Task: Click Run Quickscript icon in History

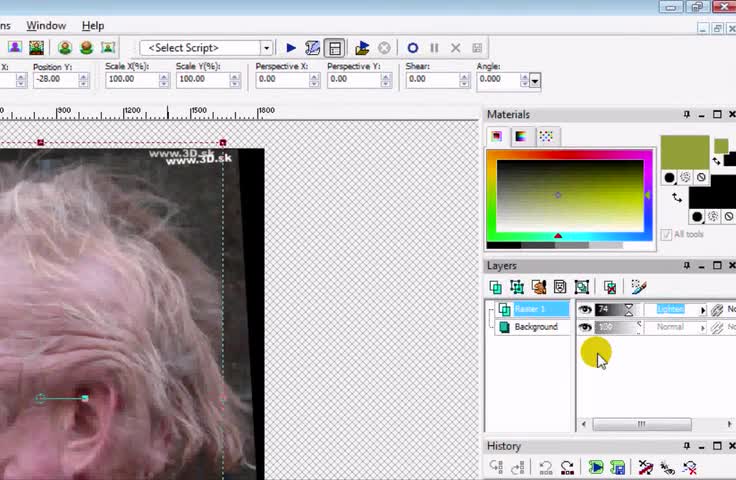Action: click(x=596, y=467)
